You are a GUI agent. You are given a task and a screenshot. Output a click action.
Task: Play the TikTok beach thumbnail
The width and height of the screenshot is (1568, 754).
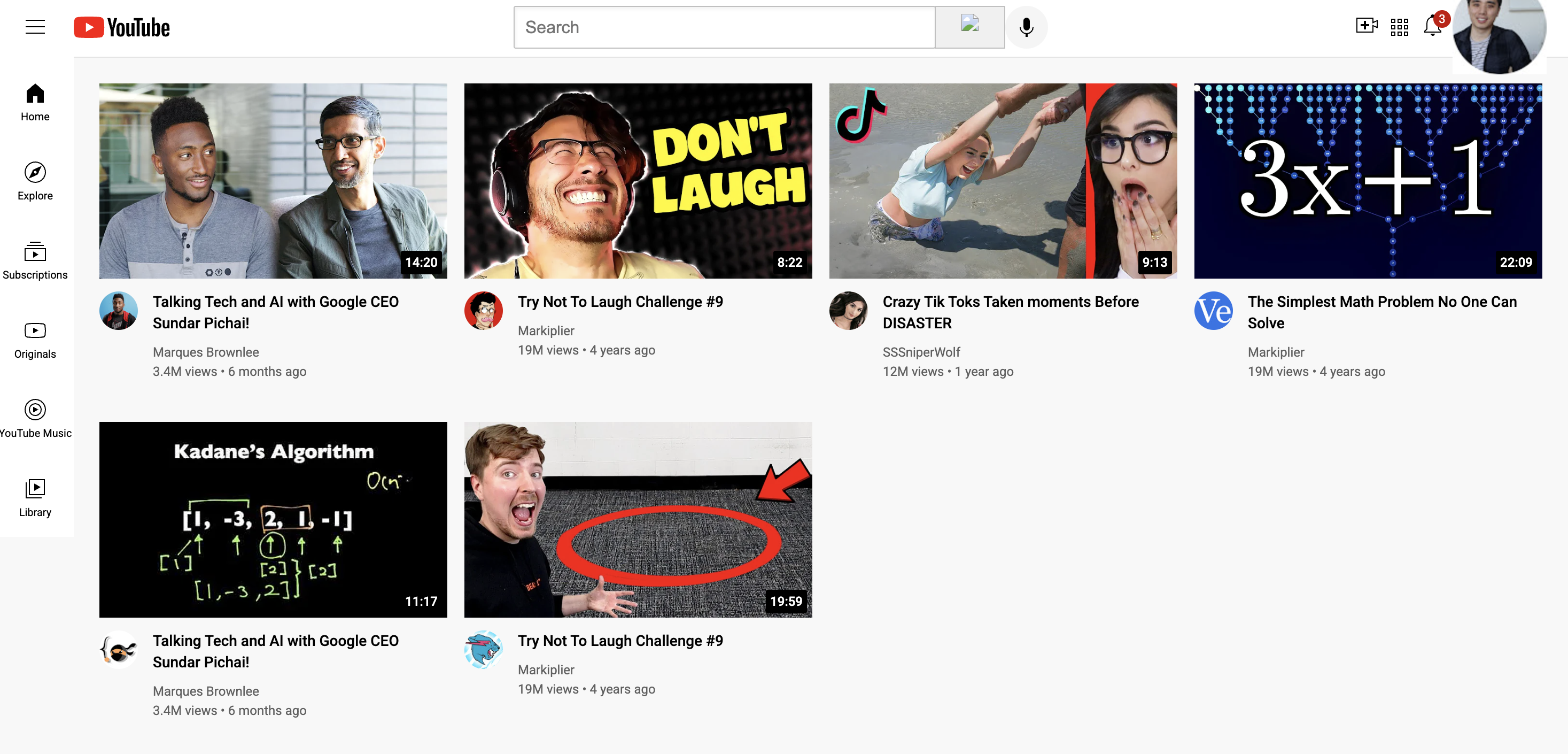[1003, 181]
